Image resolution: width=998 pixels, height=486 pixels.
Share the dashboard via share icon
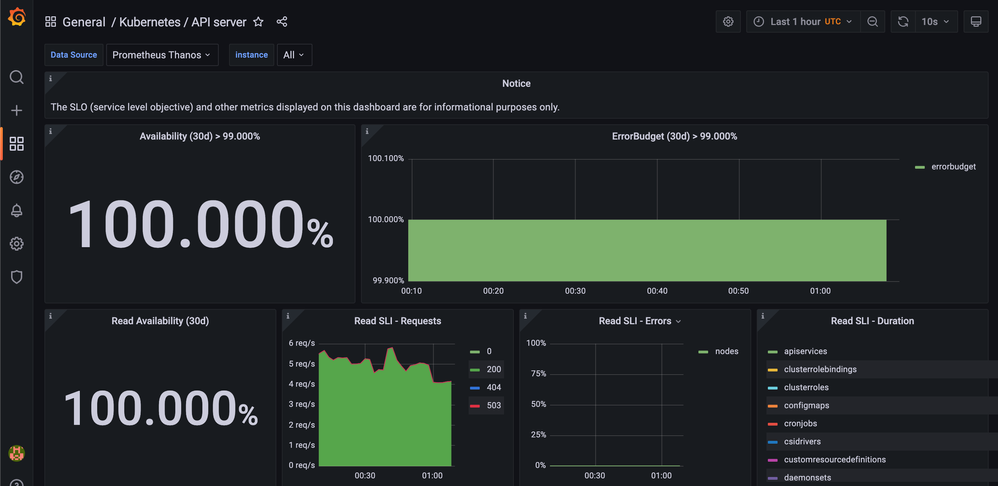tap(282, 22)
